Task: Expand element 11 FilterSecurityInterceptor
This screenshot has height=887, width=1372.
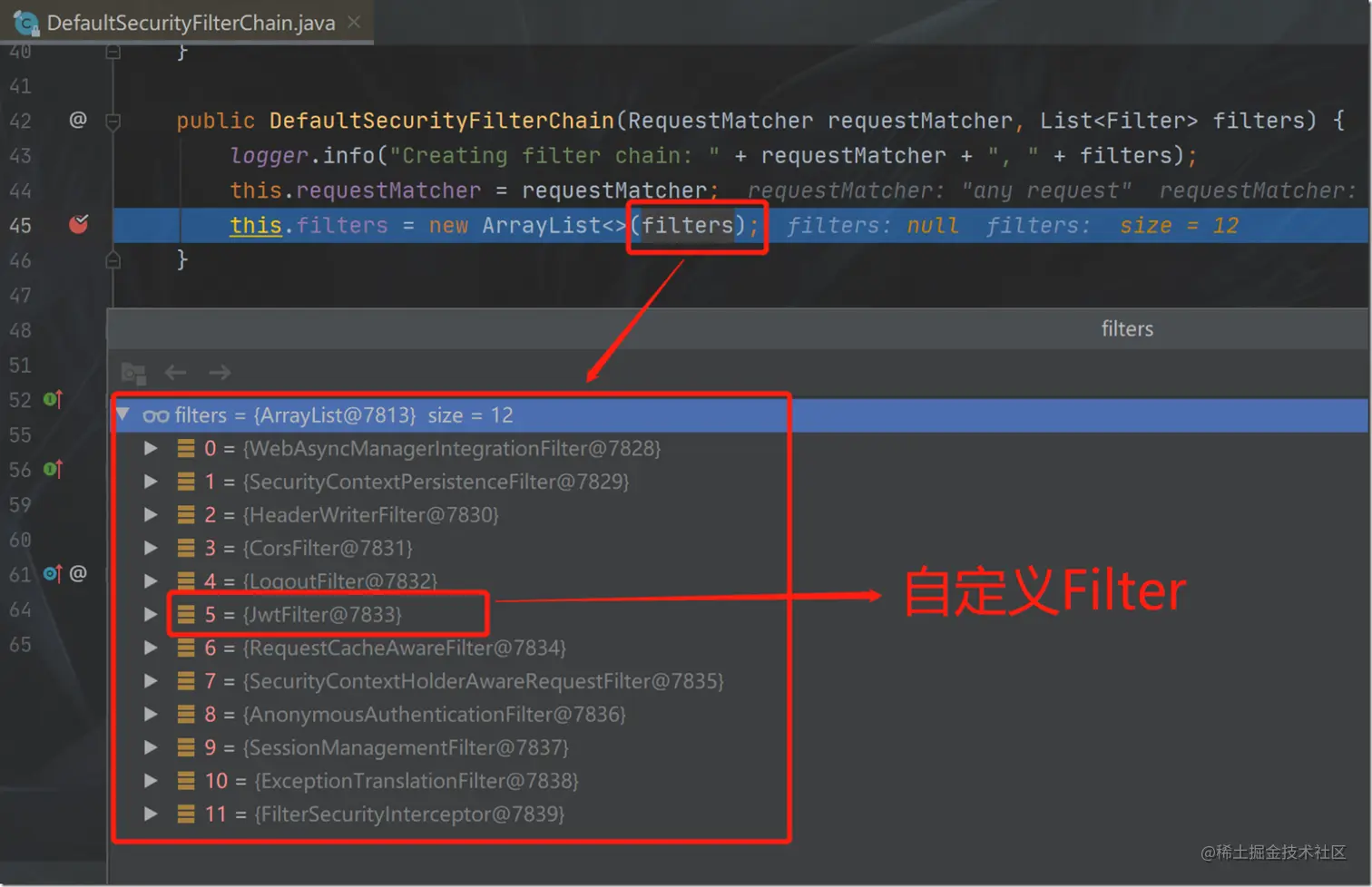Action: [x=151, y=814]
